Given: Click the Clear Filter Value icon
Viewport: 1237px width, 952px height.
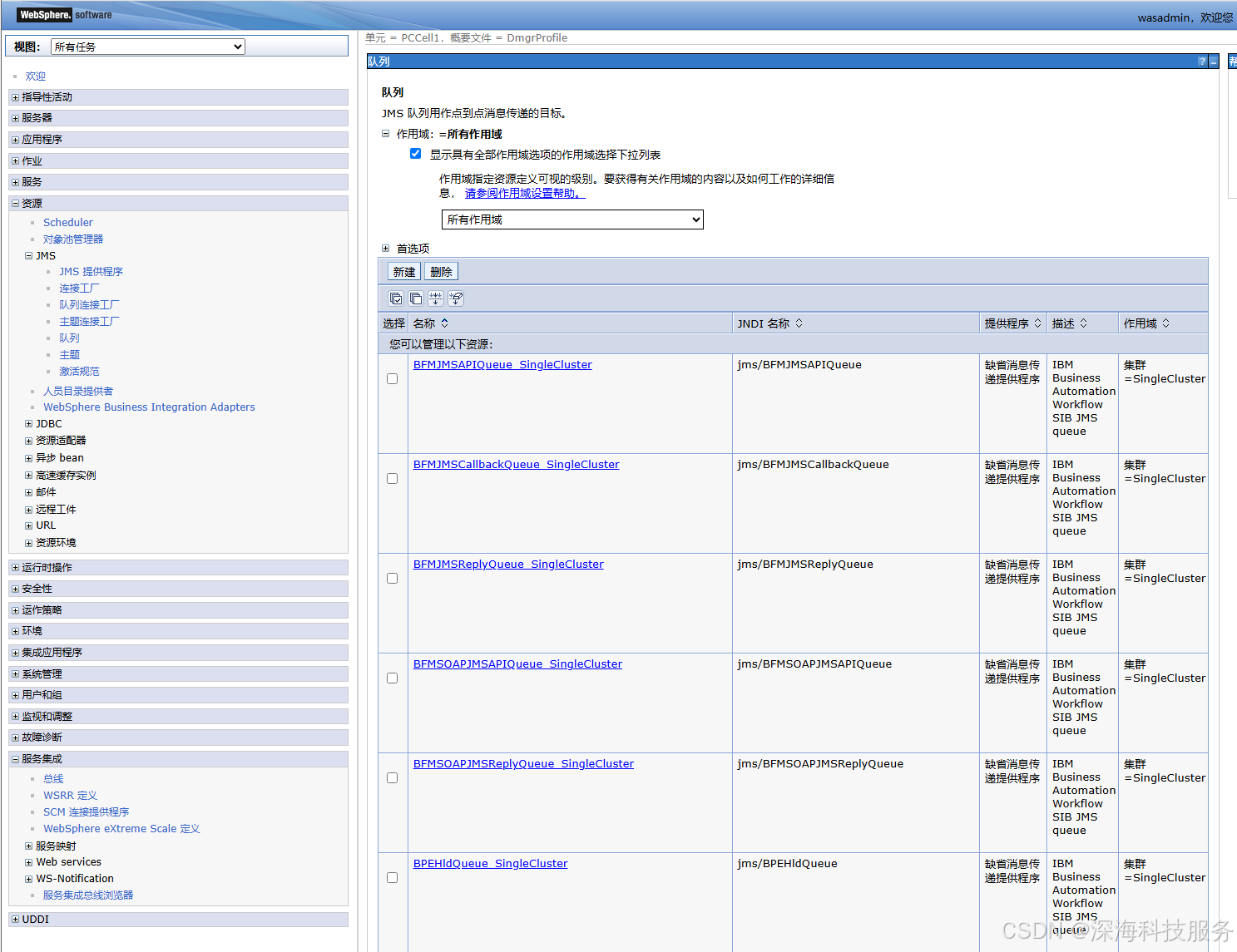Looking at the screenshot, I should click(x=456, y=298).
